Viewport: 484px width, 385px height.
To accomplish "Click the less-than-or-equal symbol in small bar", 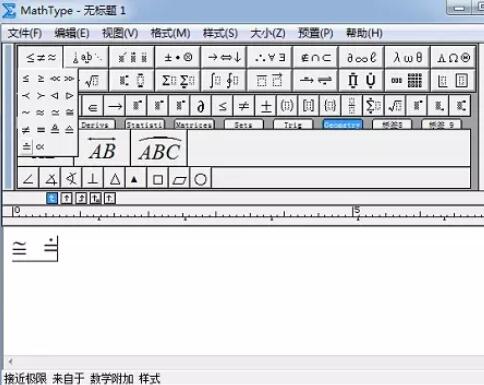I will coord(223,106).
